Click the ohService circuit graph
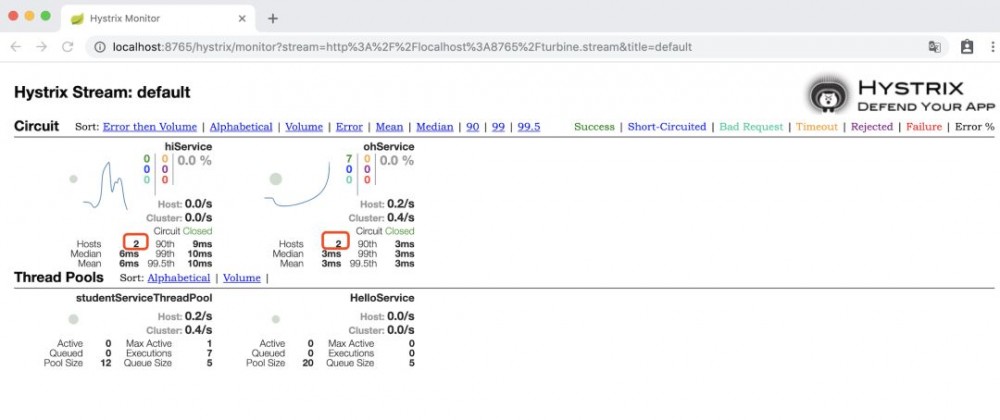Viewport: 1000px width, 420px height. [x=297, y=184]
